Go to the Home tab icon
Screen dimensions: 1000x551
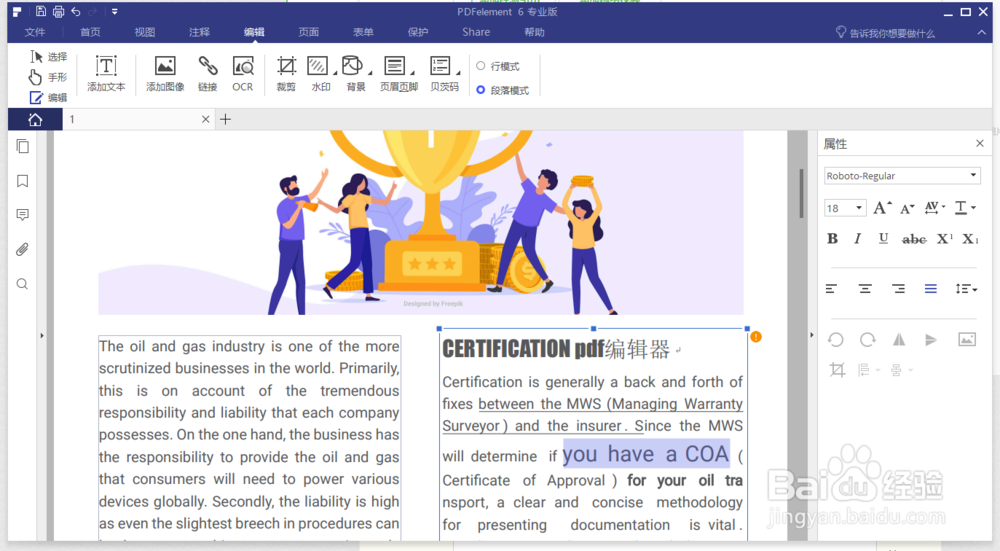click(35, 119)
